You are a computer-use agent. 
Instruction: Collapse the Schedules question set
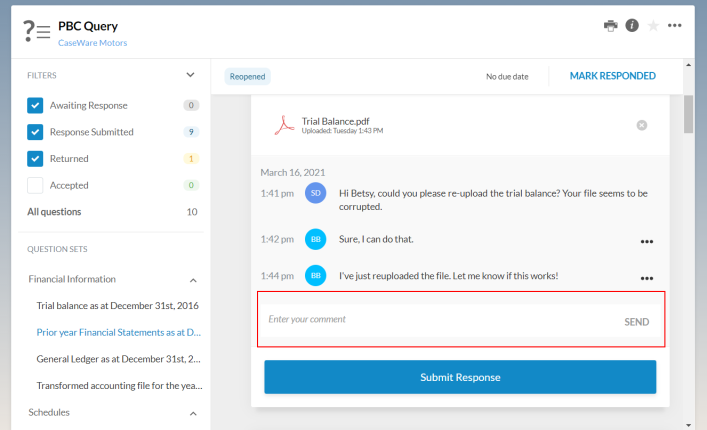click(x=193, y=412)
